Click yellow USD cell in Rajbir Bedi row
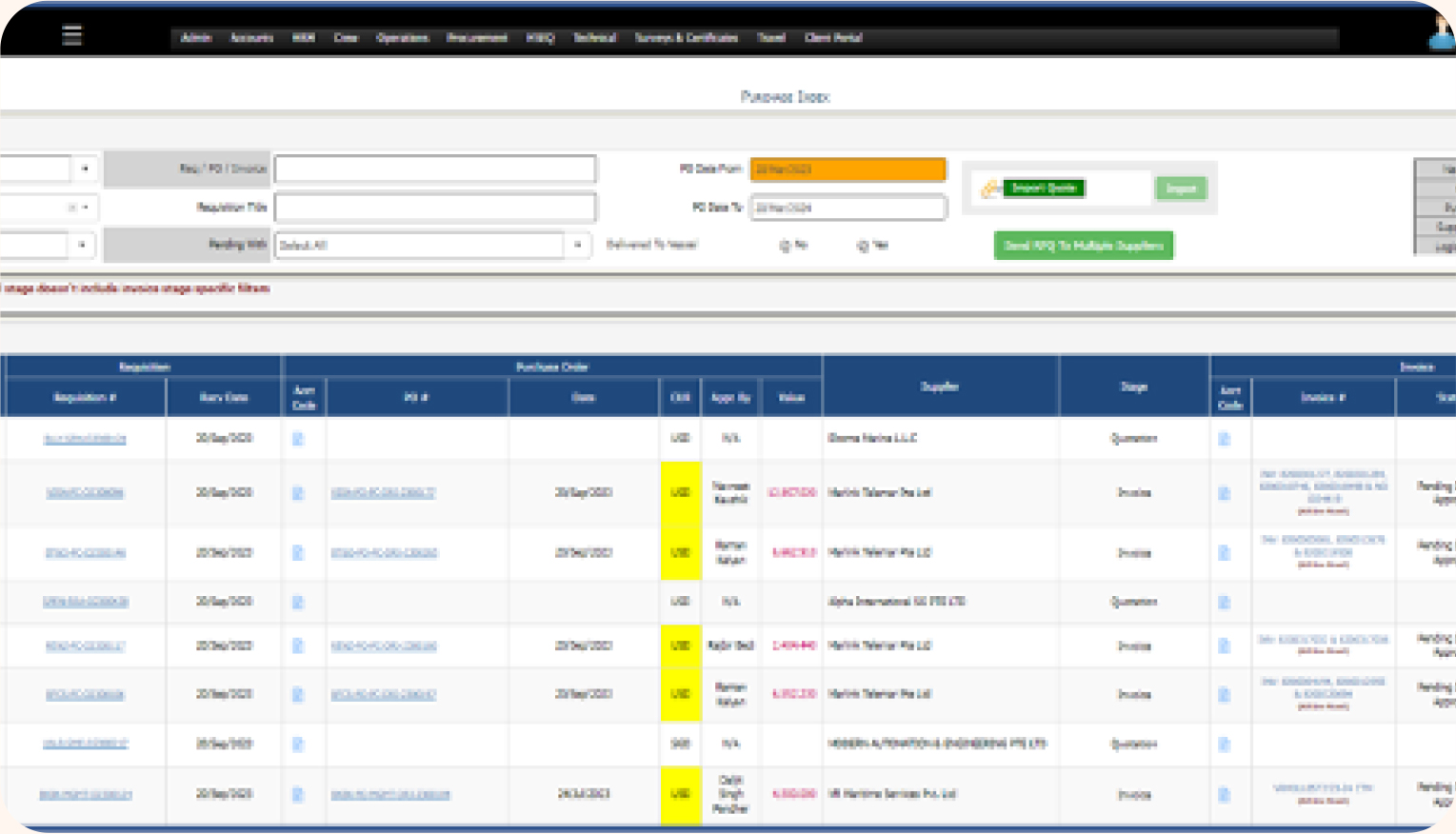Viewport: 1456px width, 834px height. [680, 645]
